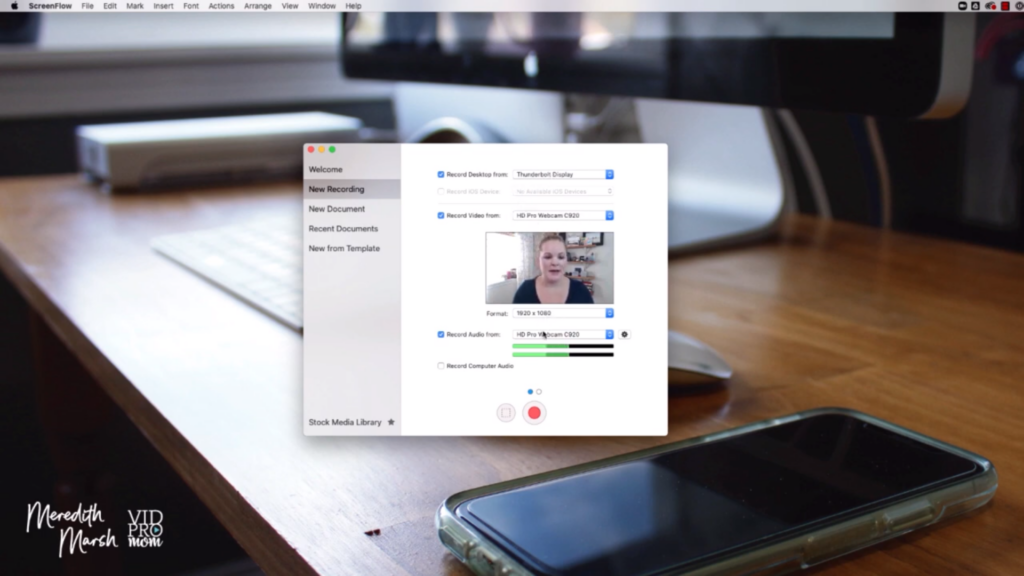Toggle the Record Audio from checkbox

click(x=441, y=334)
